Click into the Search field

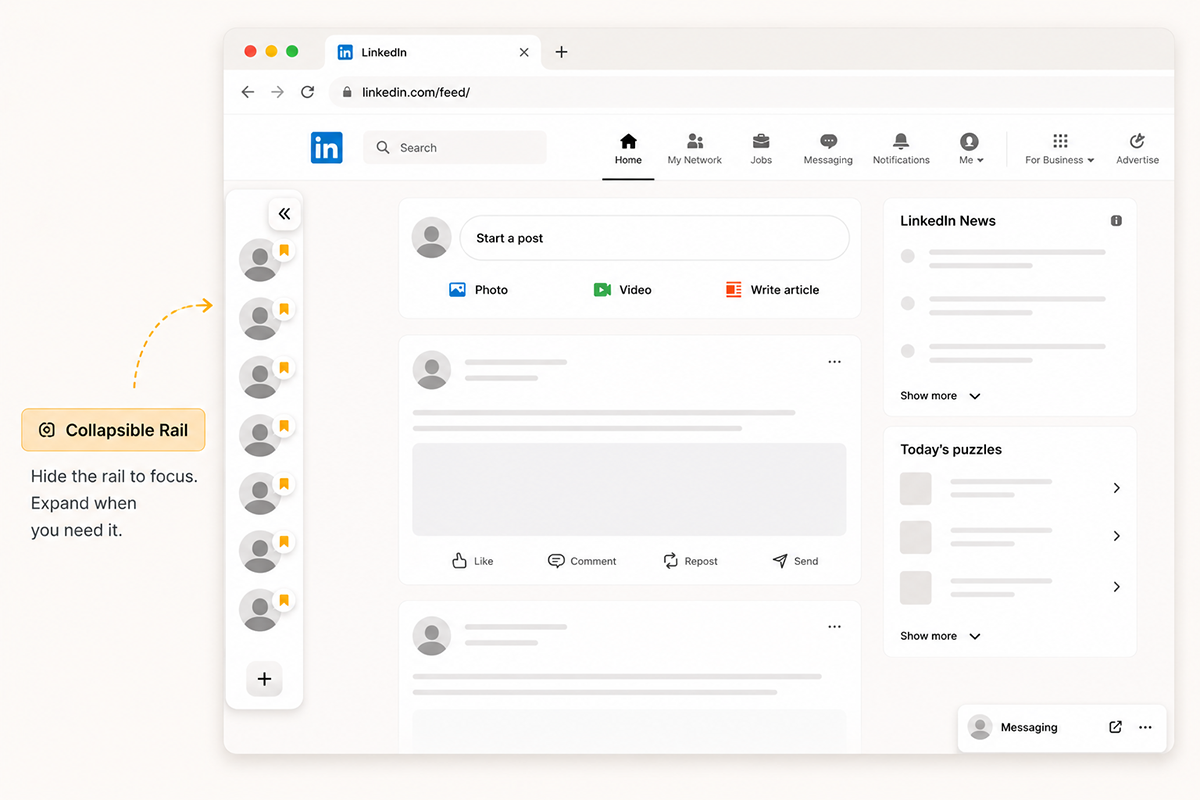[455, 147]
